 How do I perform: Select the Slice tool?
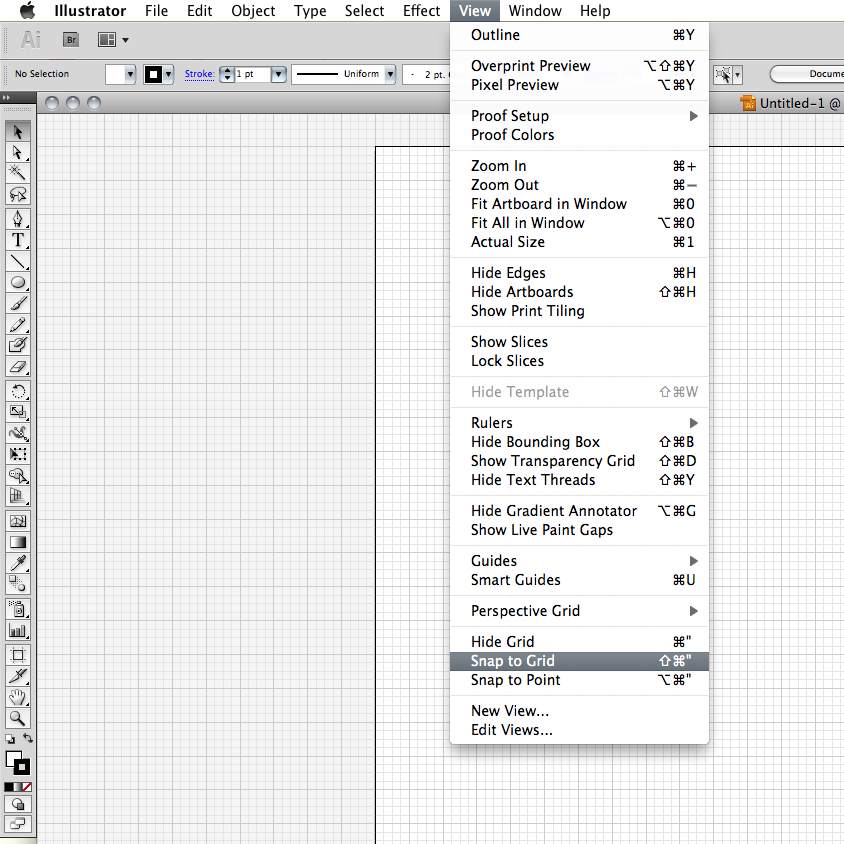[18, 676]
